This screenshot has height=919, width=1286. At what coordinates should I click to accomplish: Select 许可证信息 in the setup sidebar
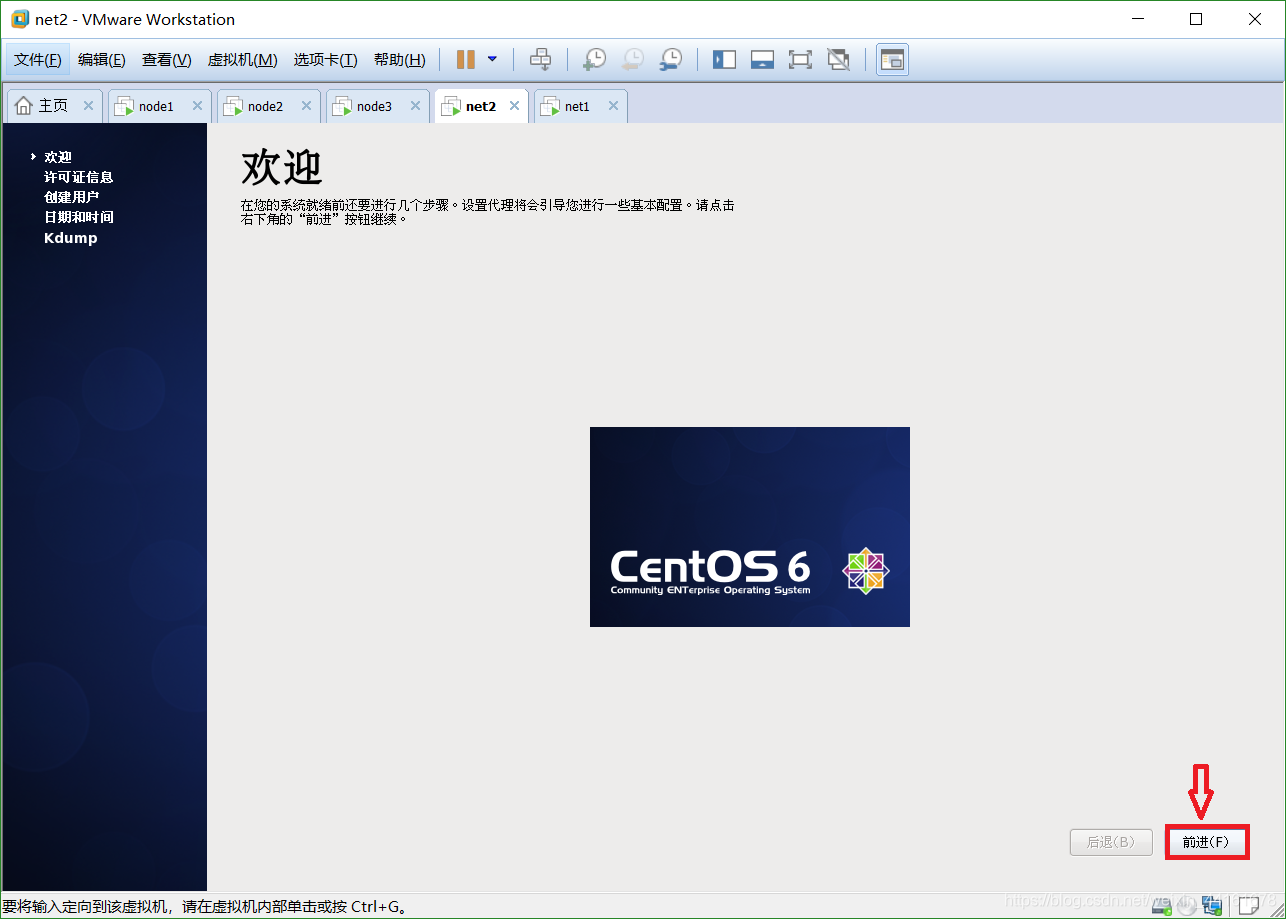tap(79, 177)
